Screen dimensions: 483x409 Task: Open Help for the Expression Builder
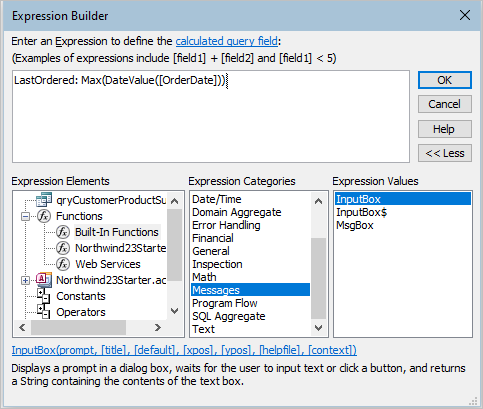445,129
